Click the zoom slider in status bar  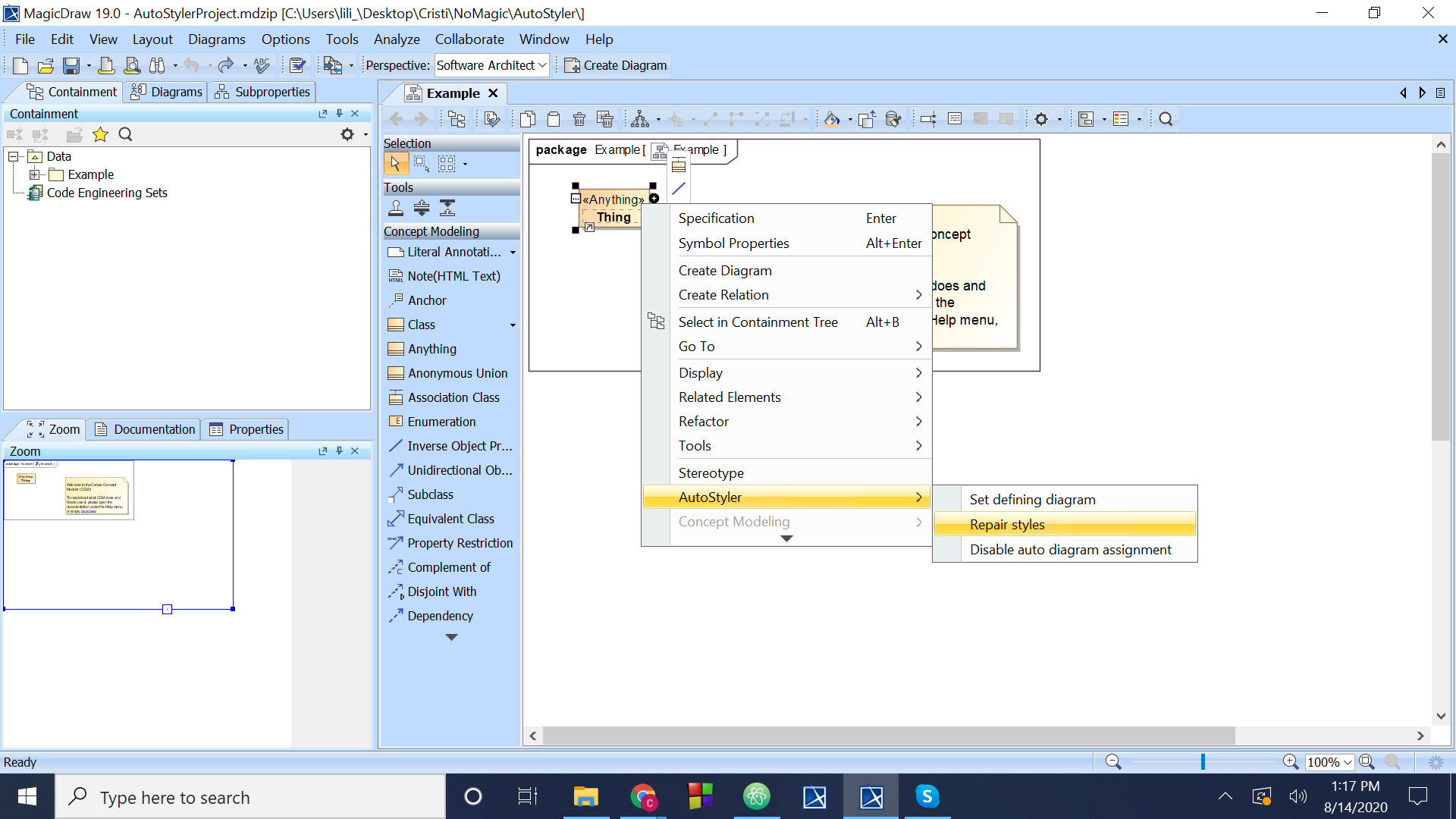click(1203, 762)
